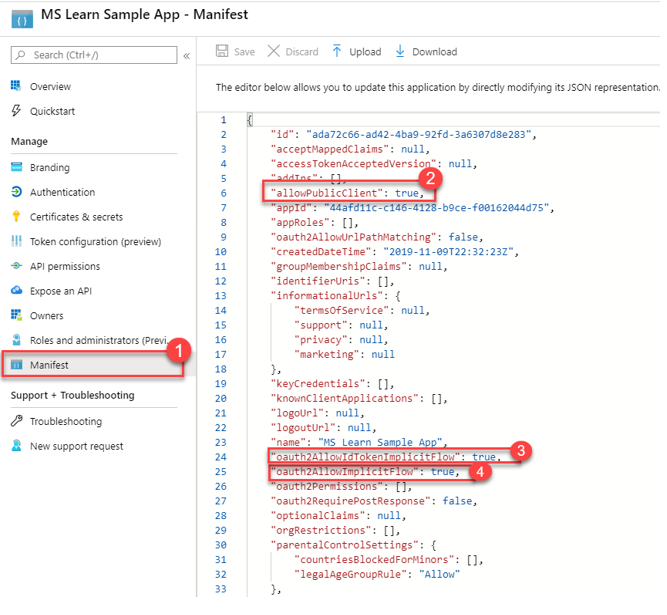
Task: Click line number 1 in the gutter
Action: pyautogui.click(x=223, y=120)
